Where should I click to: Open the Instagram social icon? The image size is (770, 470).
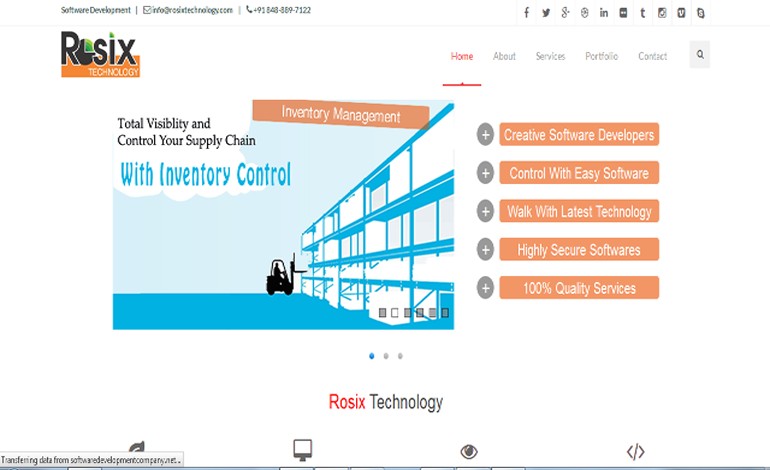pos(662,13)
